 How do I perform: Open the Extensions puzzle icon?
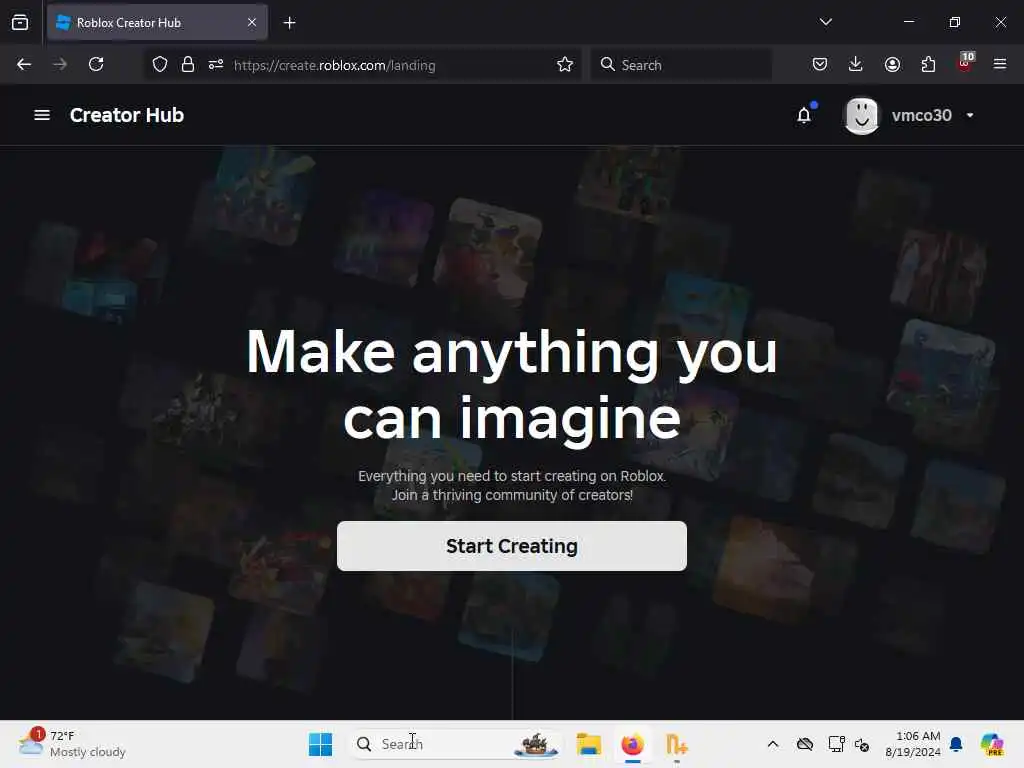pyautogui.click(x=928, y=65)
